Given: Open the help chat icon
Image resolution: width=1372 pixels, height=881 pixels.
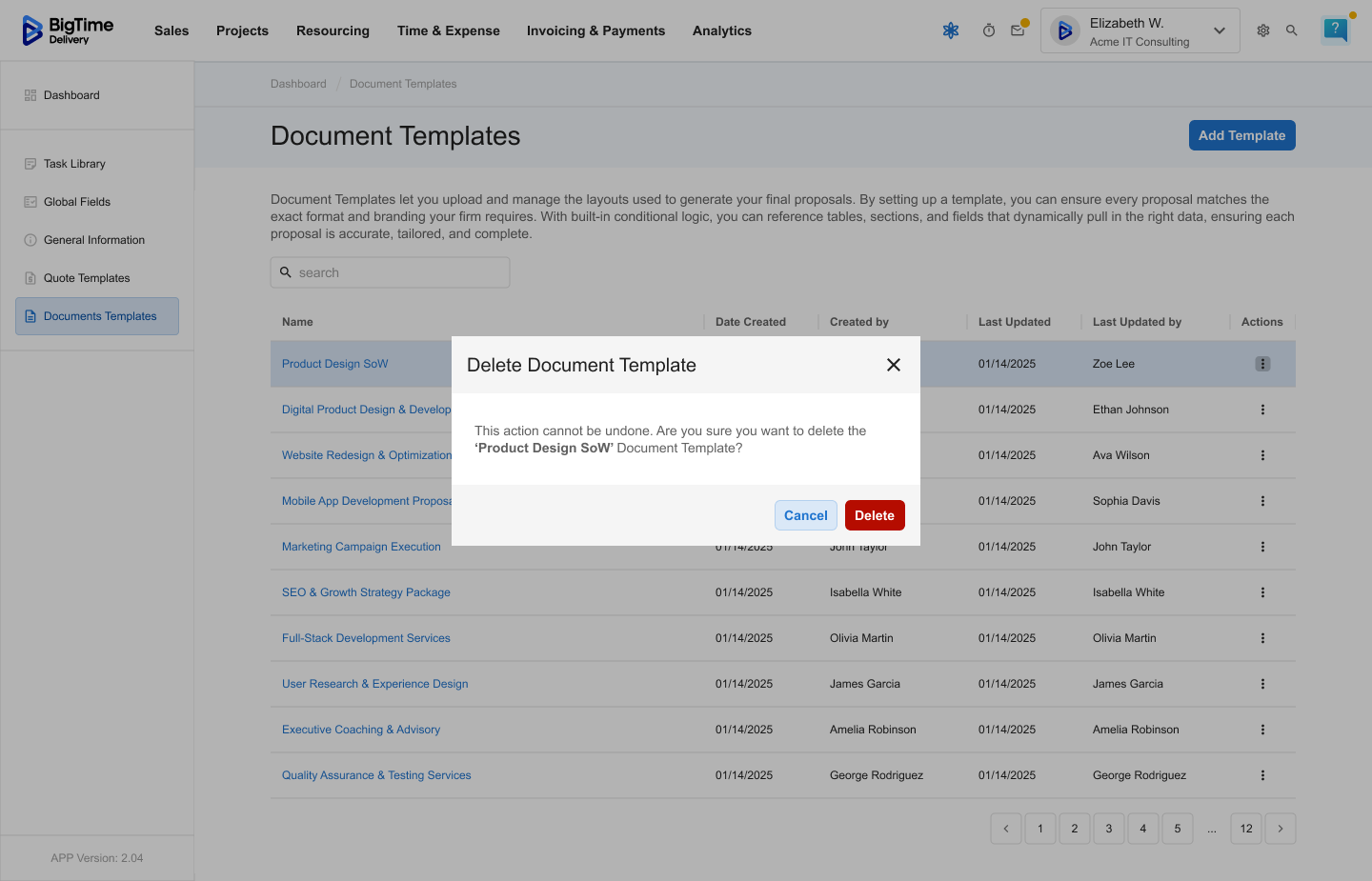Looking at the screenshot, I should [1336, 30].
